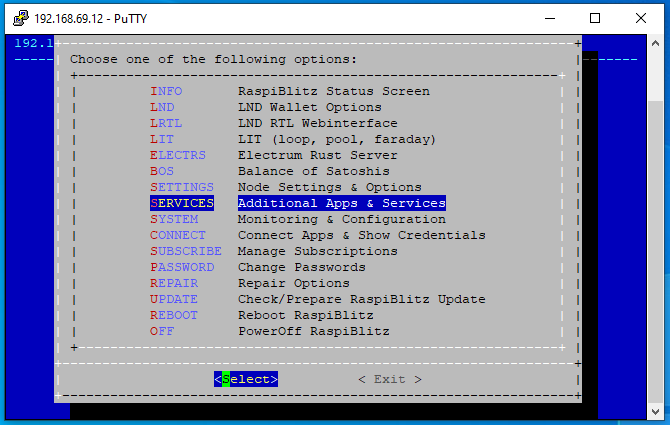Viewport: 670px width, 425px height.
Task: Select OFF PowerOff RaspiBlitz
Action: click(x=270, y=331)
